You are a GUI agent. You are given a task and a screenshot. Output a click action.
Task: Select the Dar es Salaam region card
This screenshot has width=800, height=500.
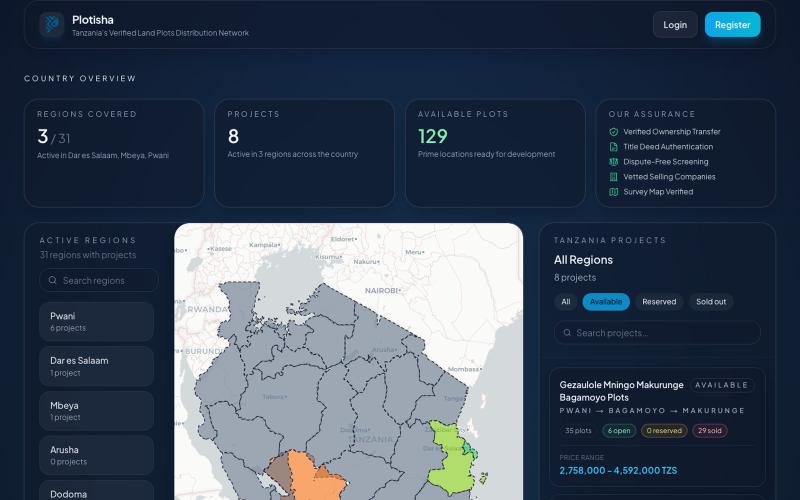(x=96, y=366)
